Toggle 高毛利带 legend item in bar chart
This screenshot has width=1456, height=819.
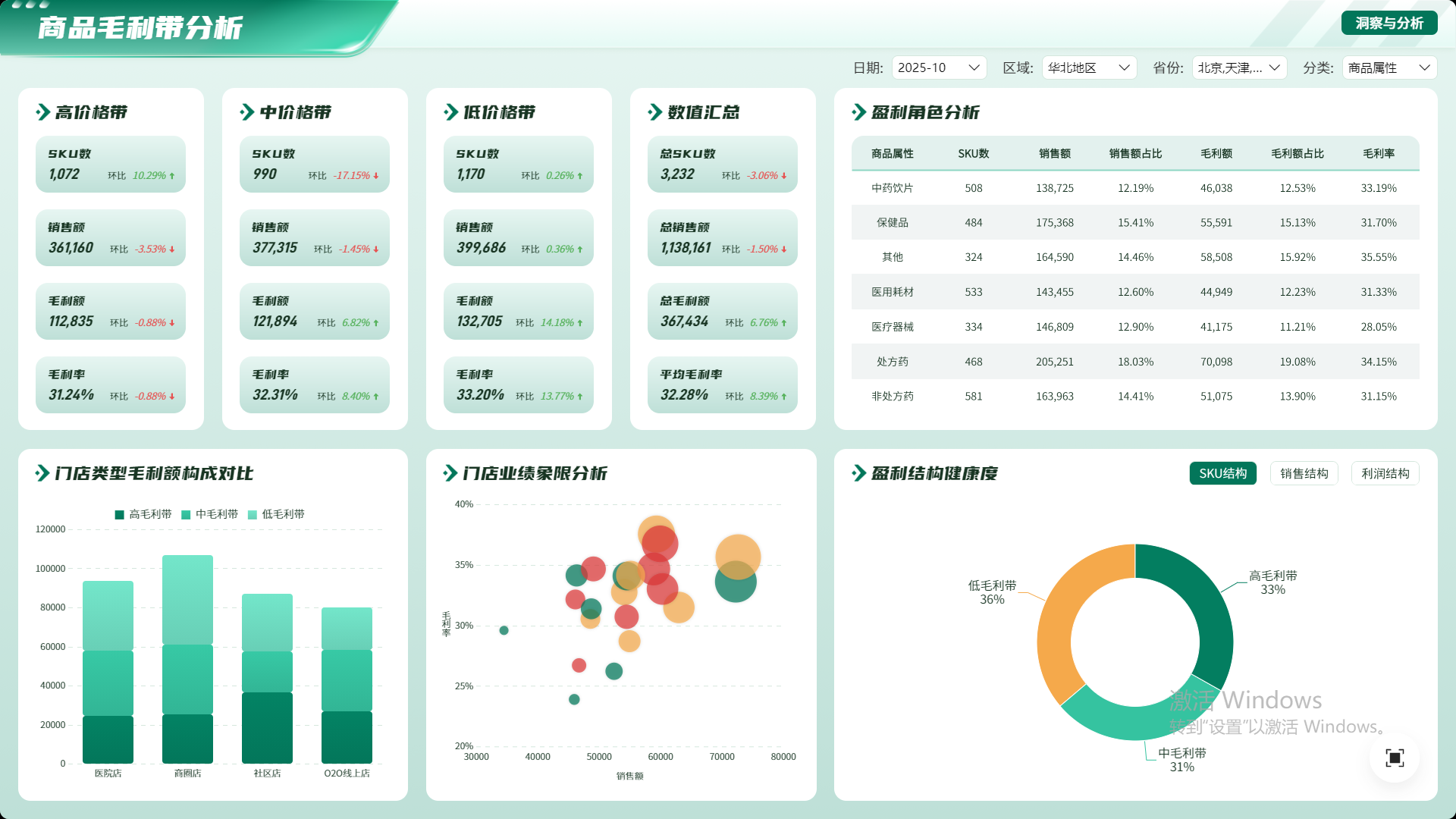[x=143, y=514]
